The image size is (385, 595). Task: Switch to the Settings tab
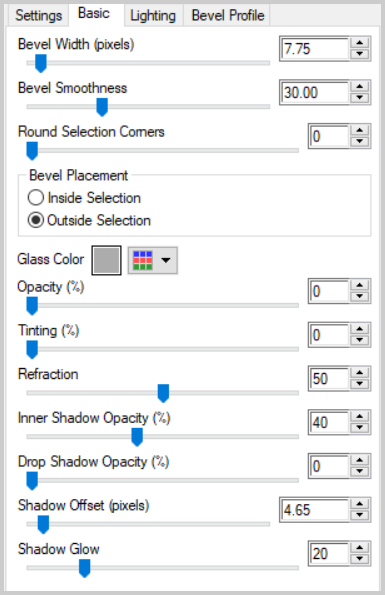point(38,16)
